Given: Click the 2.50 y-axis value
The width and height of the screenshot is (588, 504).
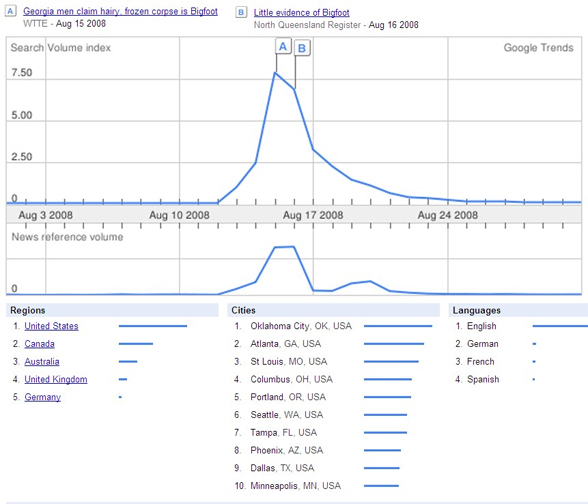Looking at the screenshot, I should [22, 157].
